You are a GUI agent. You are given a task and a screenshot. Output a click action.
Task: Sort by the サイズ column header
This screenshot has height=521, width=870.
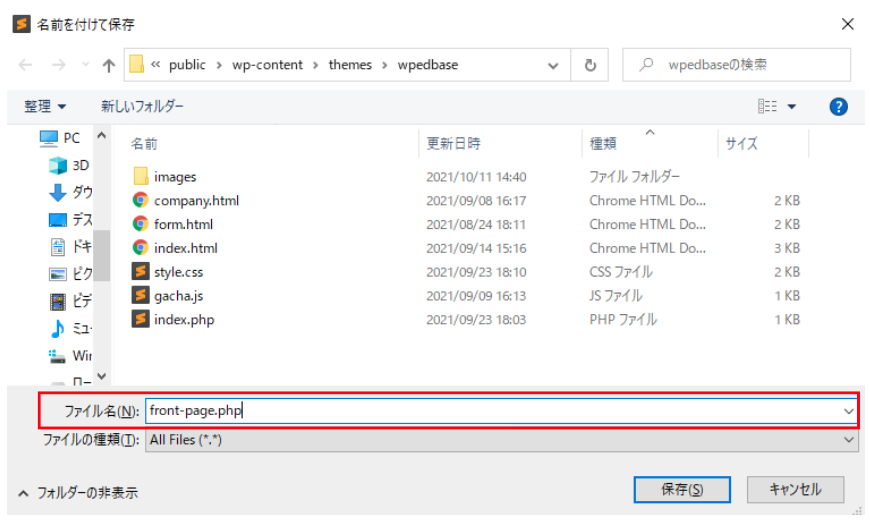pyautogui.click(x=741, y=144)
